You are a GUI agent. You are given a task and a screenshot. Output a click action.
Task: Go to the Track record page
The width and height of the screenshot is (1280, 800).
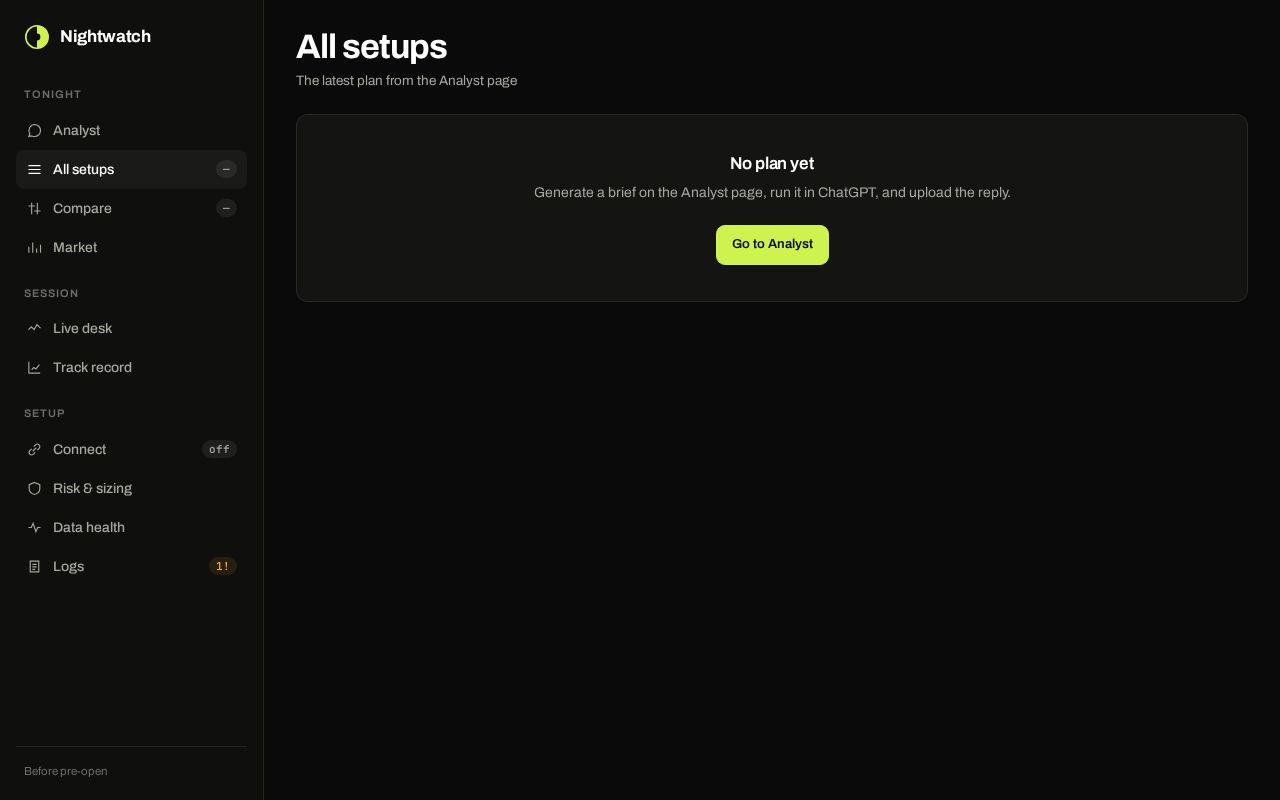tap(131, 368)
